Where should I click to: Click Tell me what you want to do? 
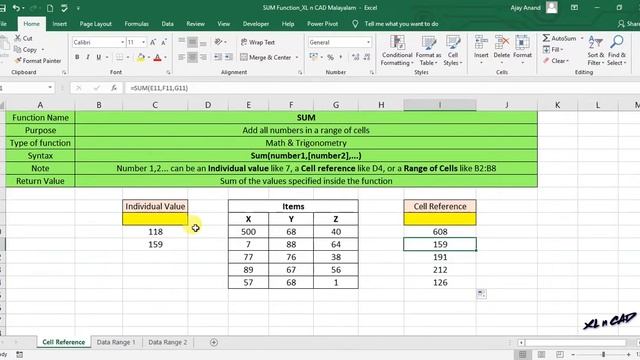(x=401, y=24)
